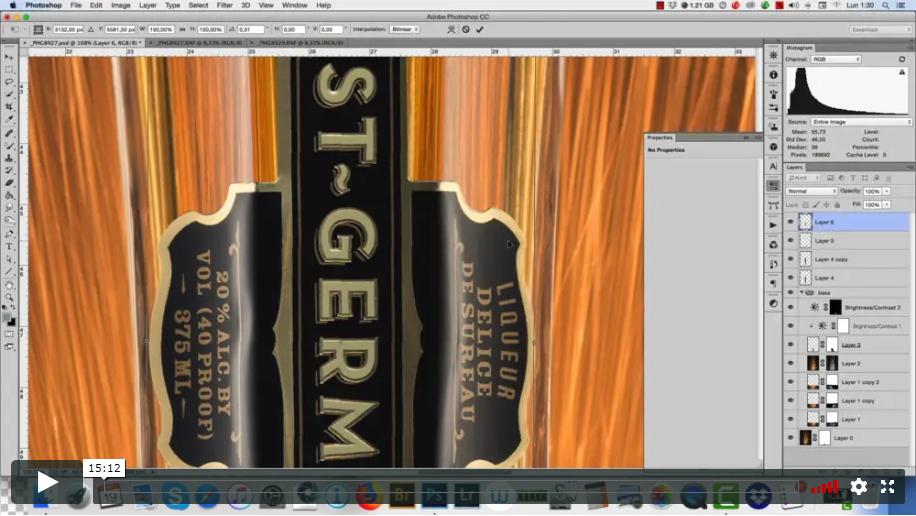Open the Opacity slider dropdown arrow
Viewport: 916px width, 516px height.
887,191
